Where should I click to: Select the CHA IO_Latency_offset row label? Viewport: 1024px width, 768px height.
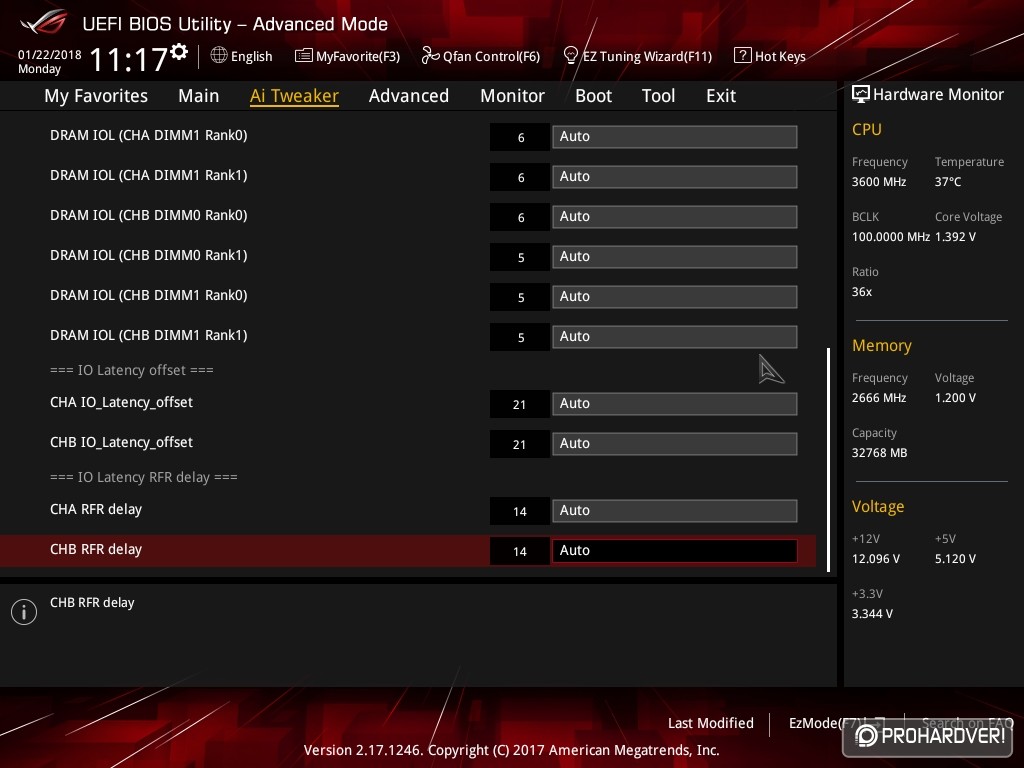pyautogui.click(x=121, y=402)
